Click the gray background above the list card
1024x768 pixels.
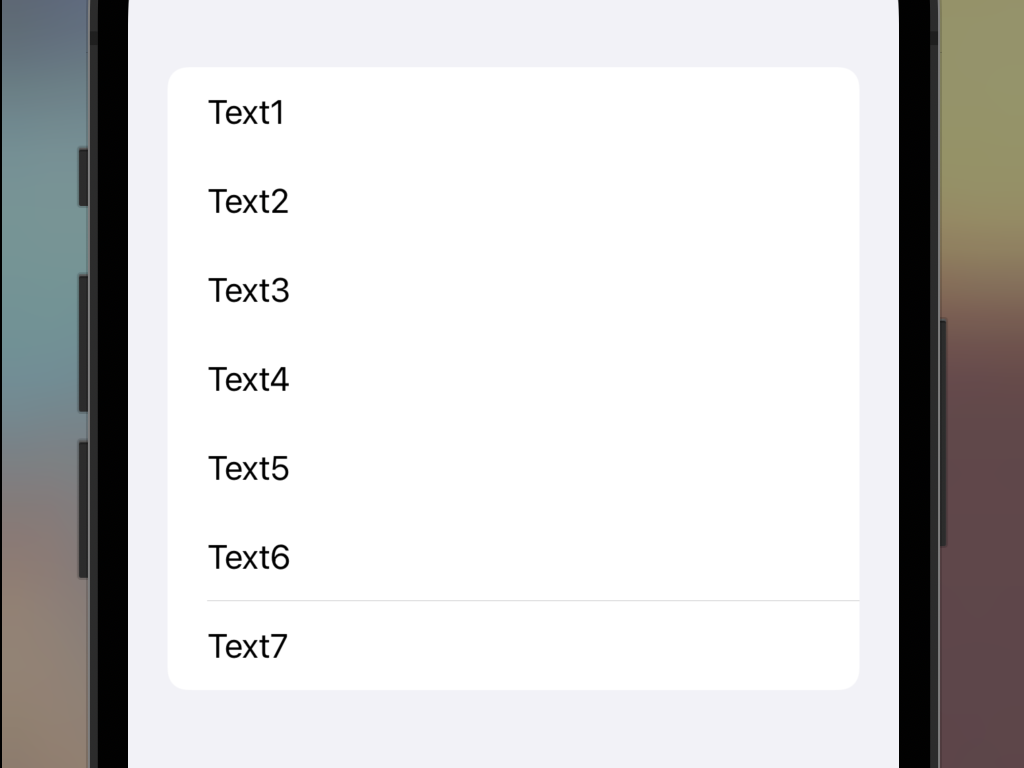pyautogui.click(x=513, y=33)
